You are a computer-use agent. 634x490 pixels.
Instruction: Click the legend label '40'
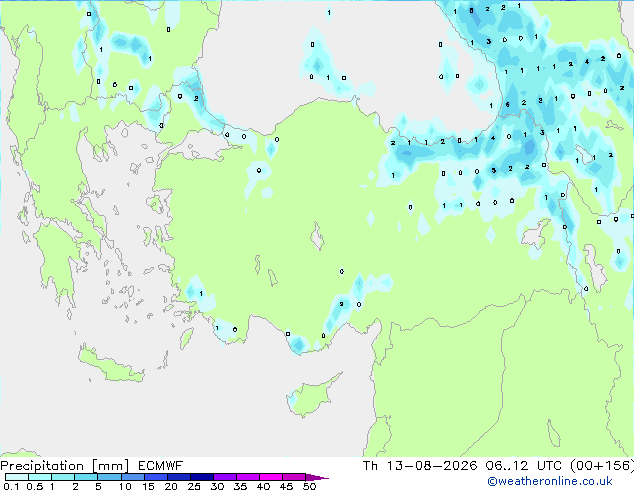coord(263,486)
